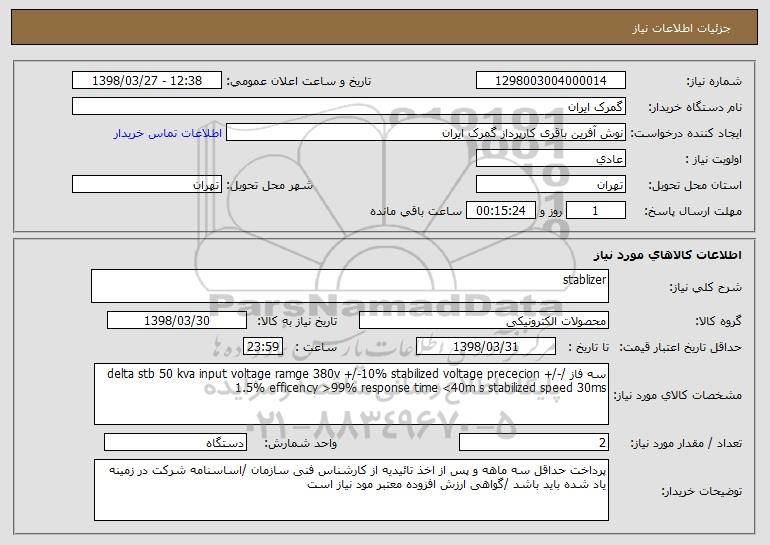The image size is (770, 545).
Task: Click the label تاریخ و ساعت اعلان عمومی
Action: [299, 81]
